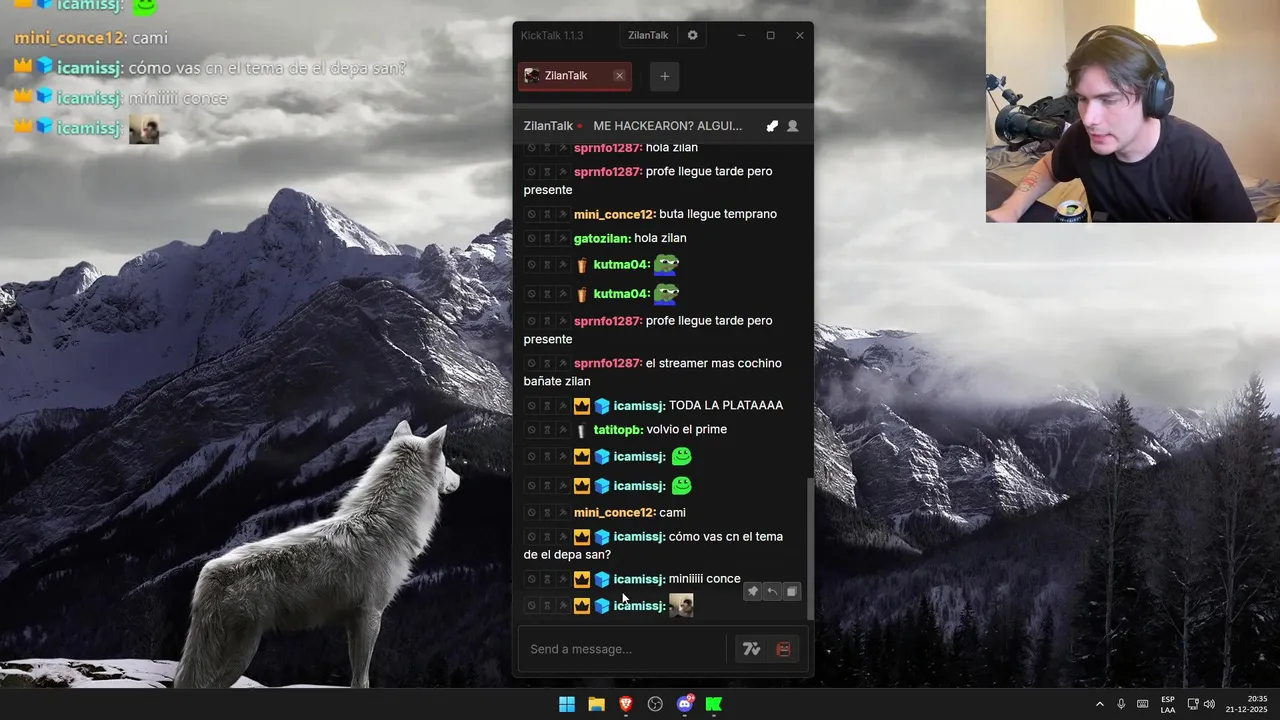Minimize the KickTalk window
This screenshot has width=1280, height=720.
click(x=741, y=35)
